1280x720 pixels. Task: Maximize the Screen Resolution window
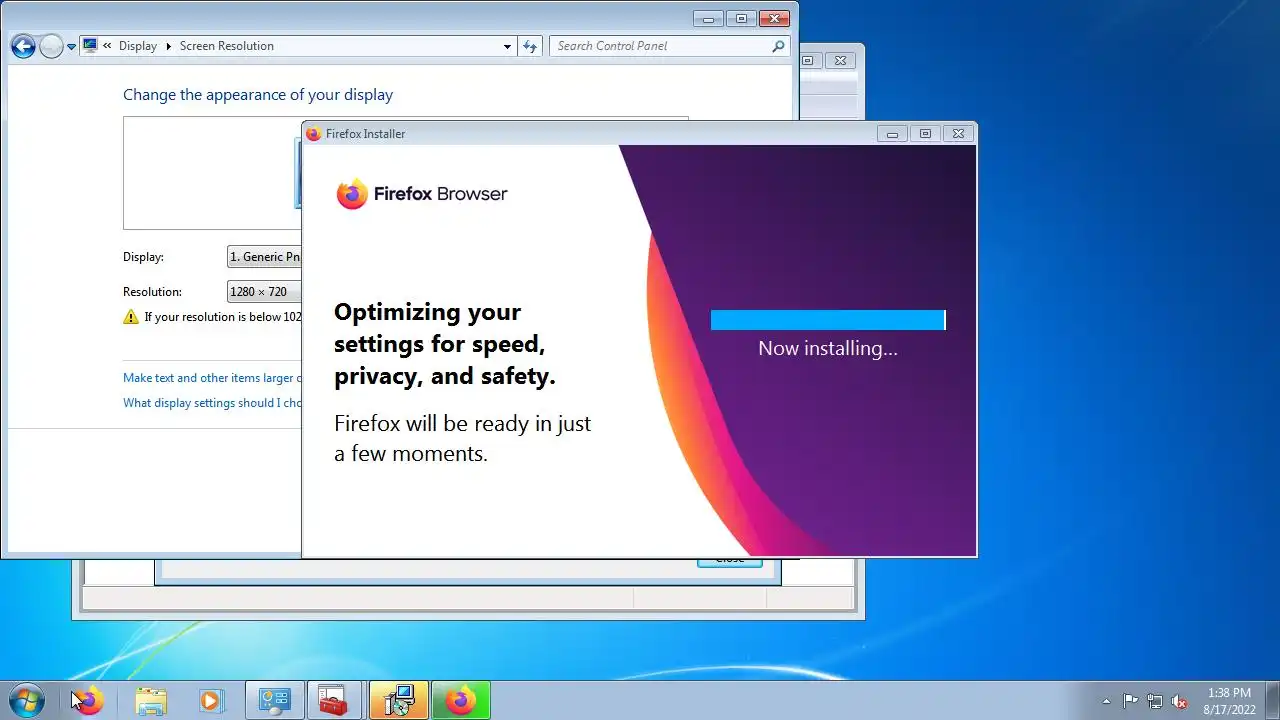coord(741,18)
